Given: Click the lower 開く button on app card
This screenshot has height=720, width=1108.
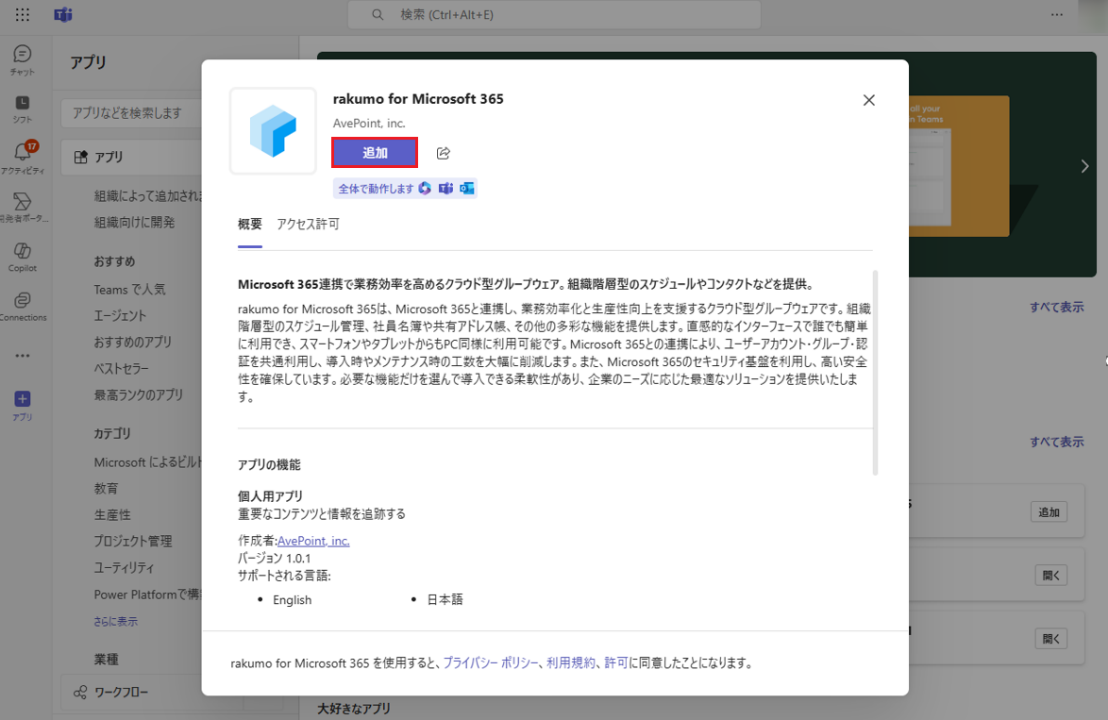Looking at the screenshot, I should tap(1051, 639).
